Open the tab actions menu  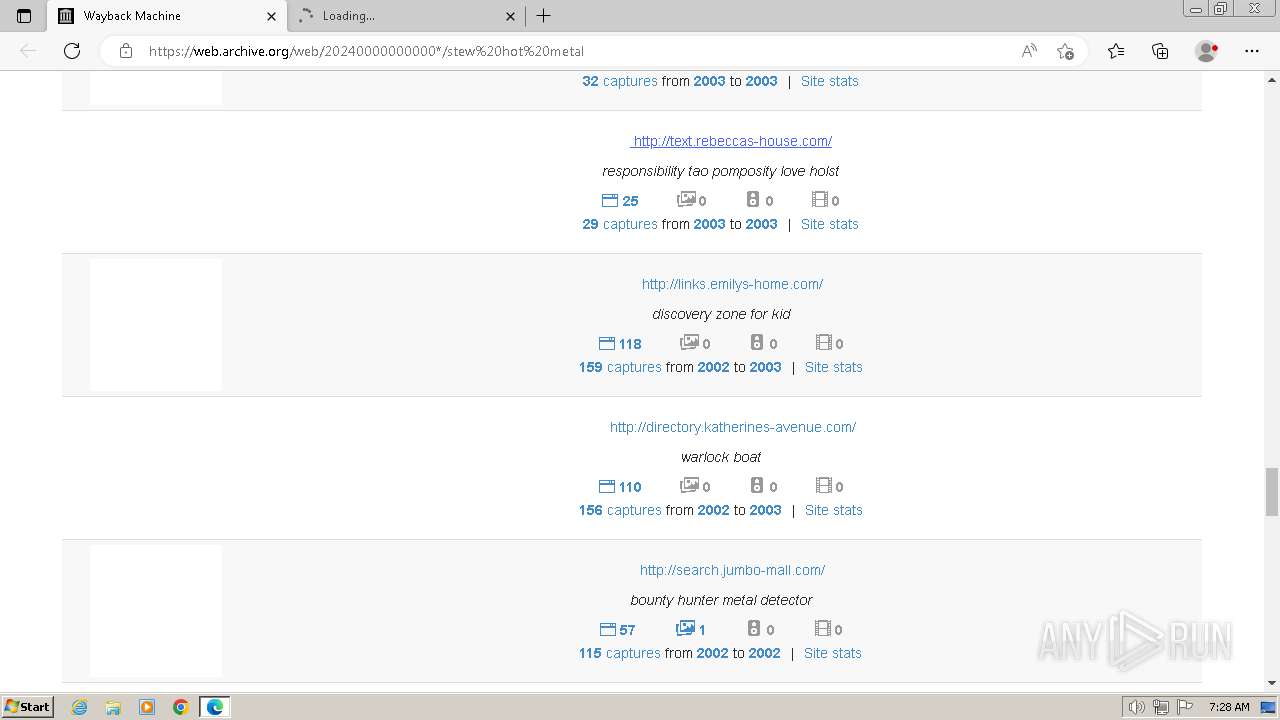pos(24,16)
